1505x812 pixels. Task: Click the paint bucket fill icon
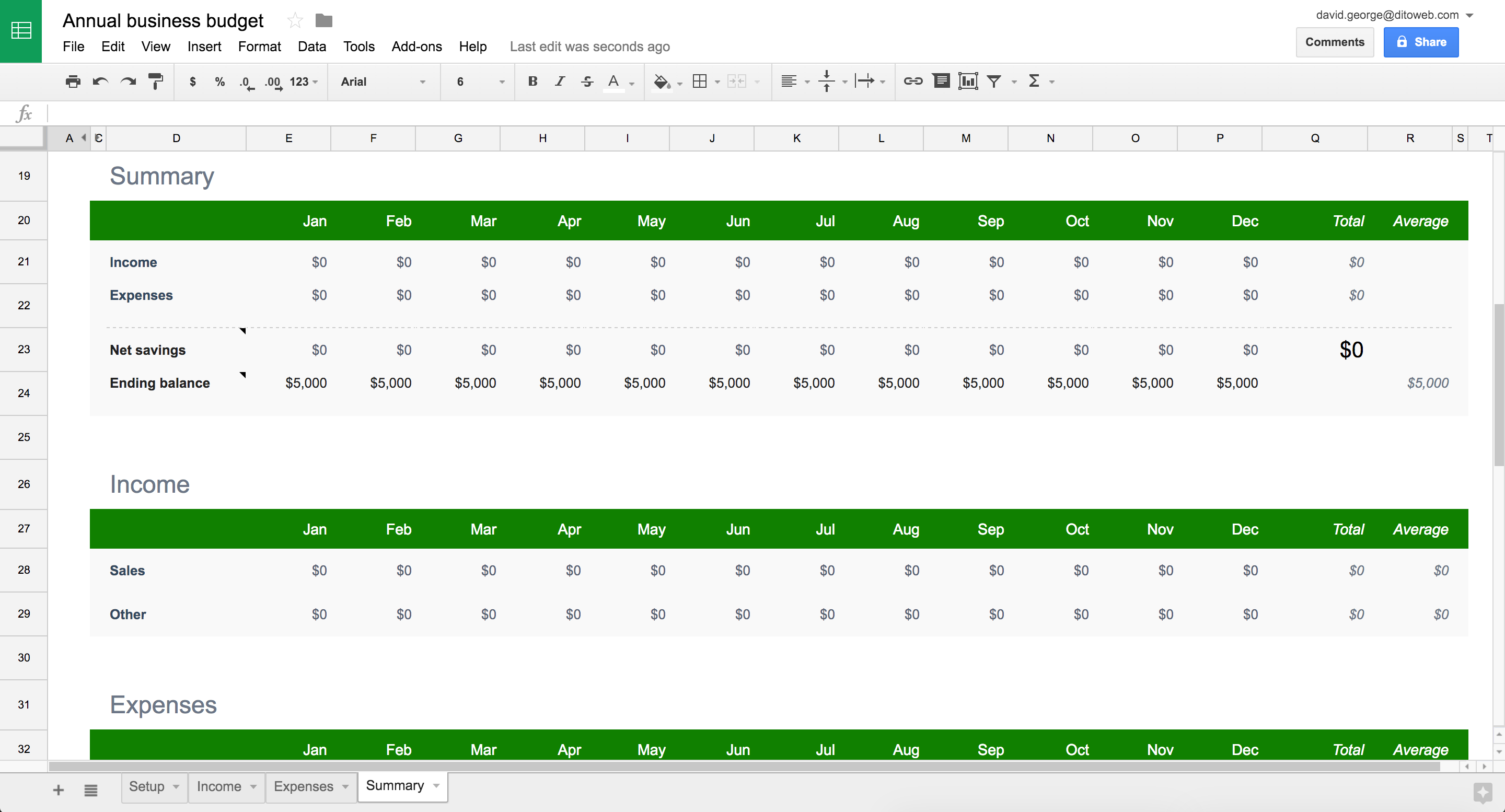[661, 81]
